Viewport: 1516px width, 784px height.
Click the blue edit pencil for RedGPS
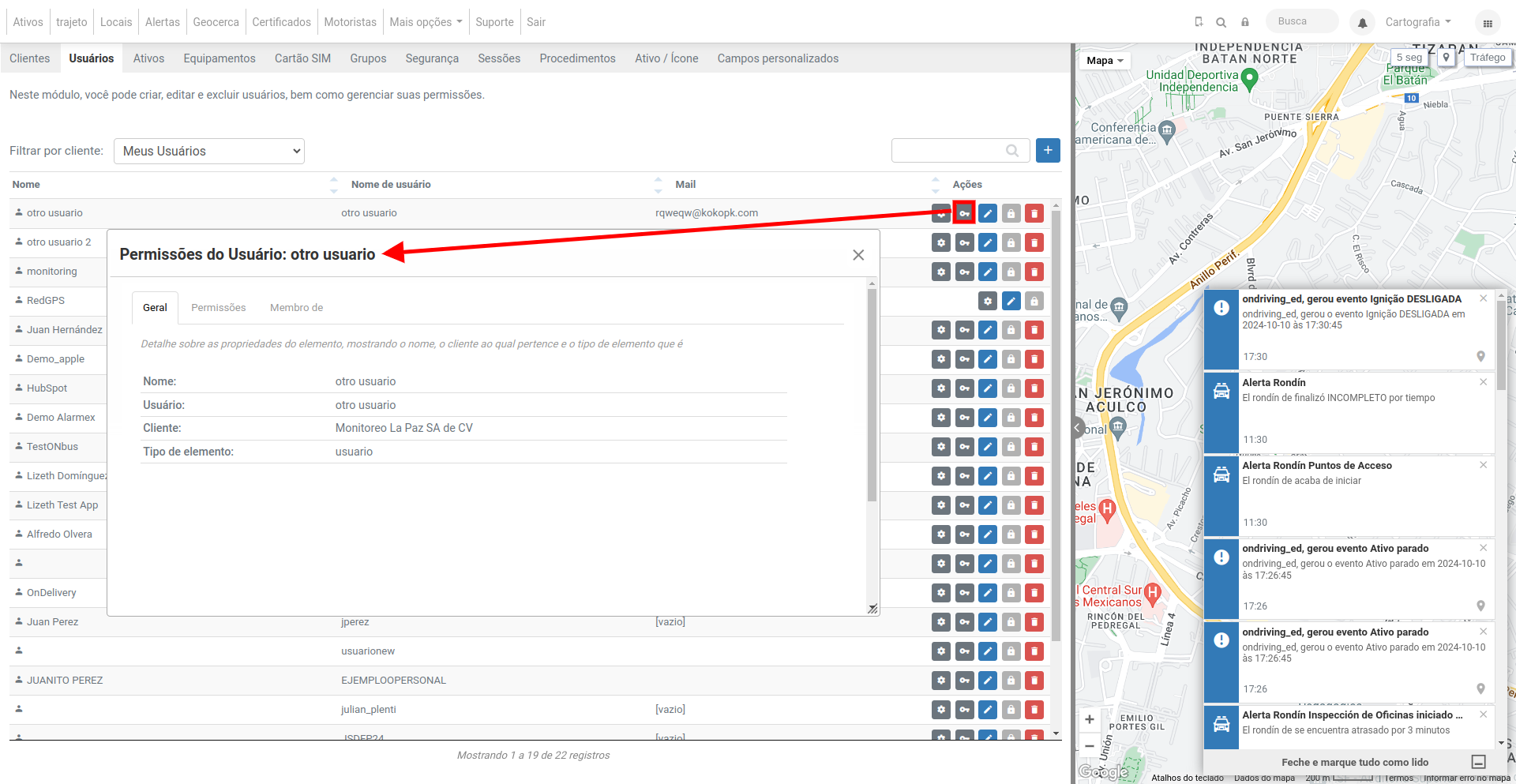click(x=1011, y=301)
